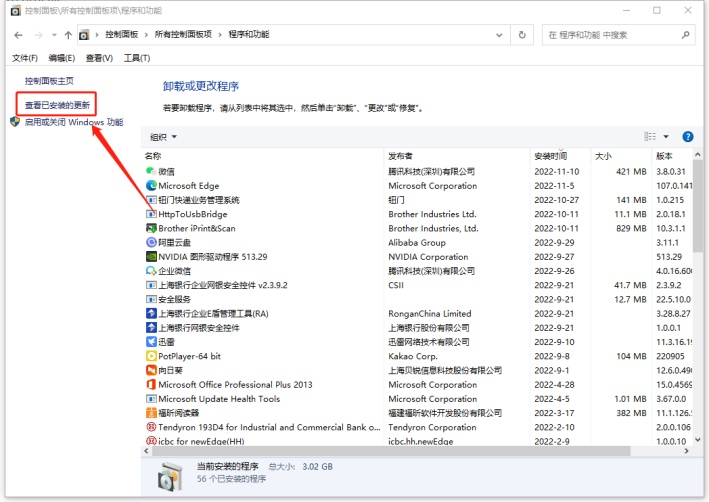Click the Forward navigation arrow
The height and width of the screenshot is (502, 709).
38,35
